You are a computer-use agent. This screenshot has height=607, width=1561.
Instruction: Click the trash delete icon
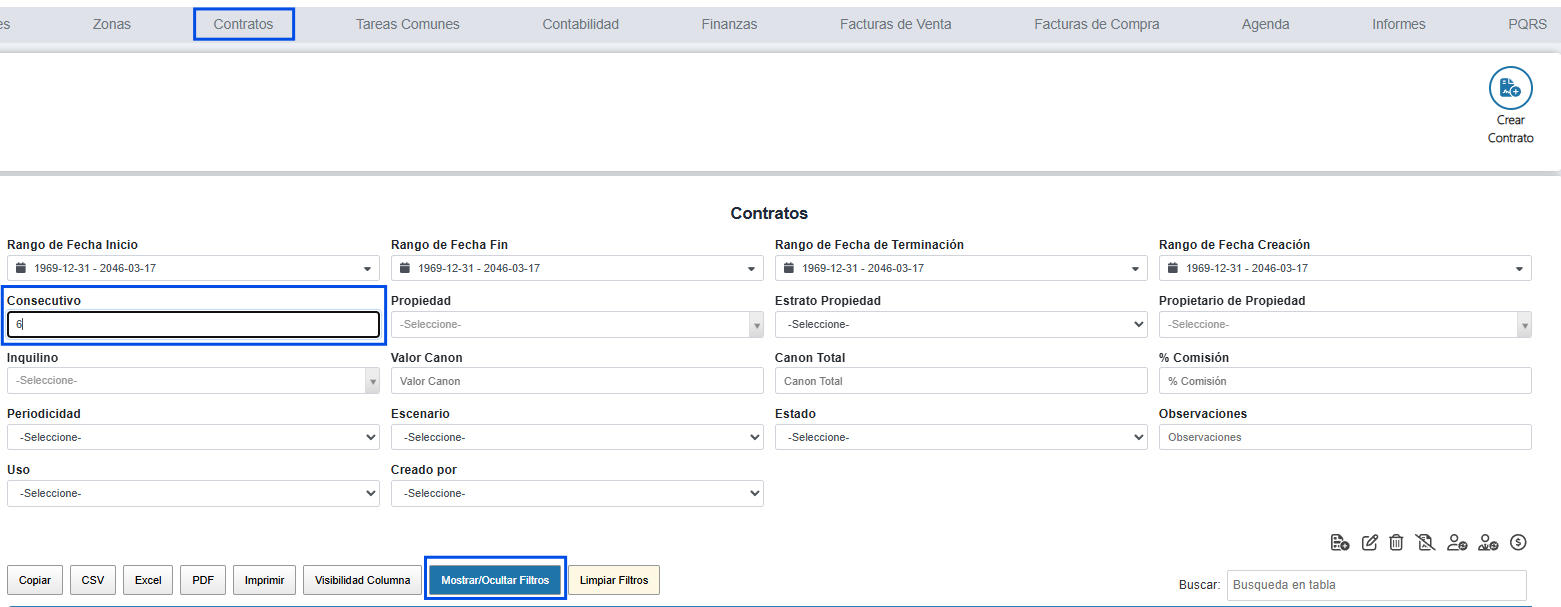tap(1397, 543)
